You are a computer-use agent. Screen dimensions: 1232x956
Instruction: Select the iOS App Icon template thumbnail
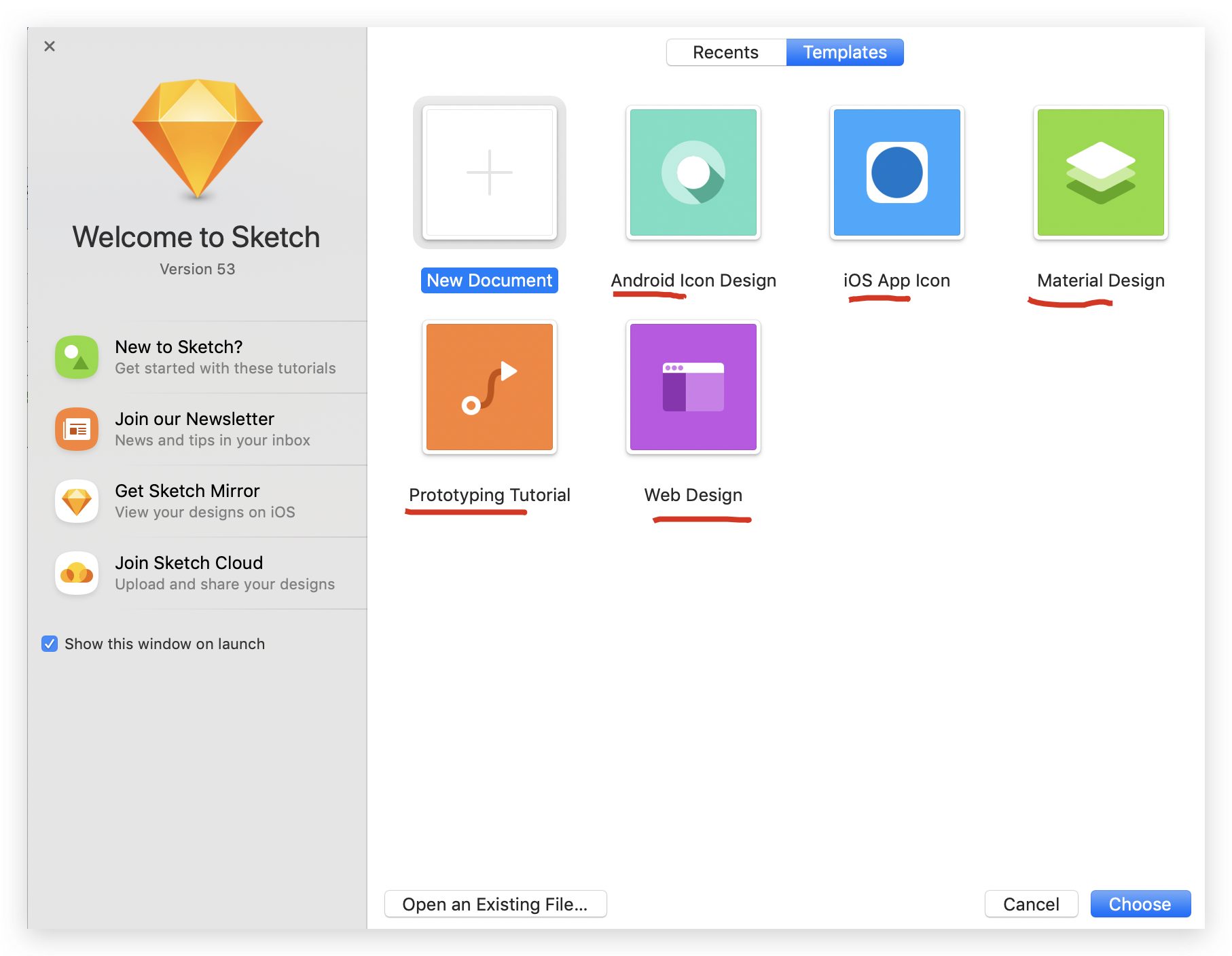[897, 172]
